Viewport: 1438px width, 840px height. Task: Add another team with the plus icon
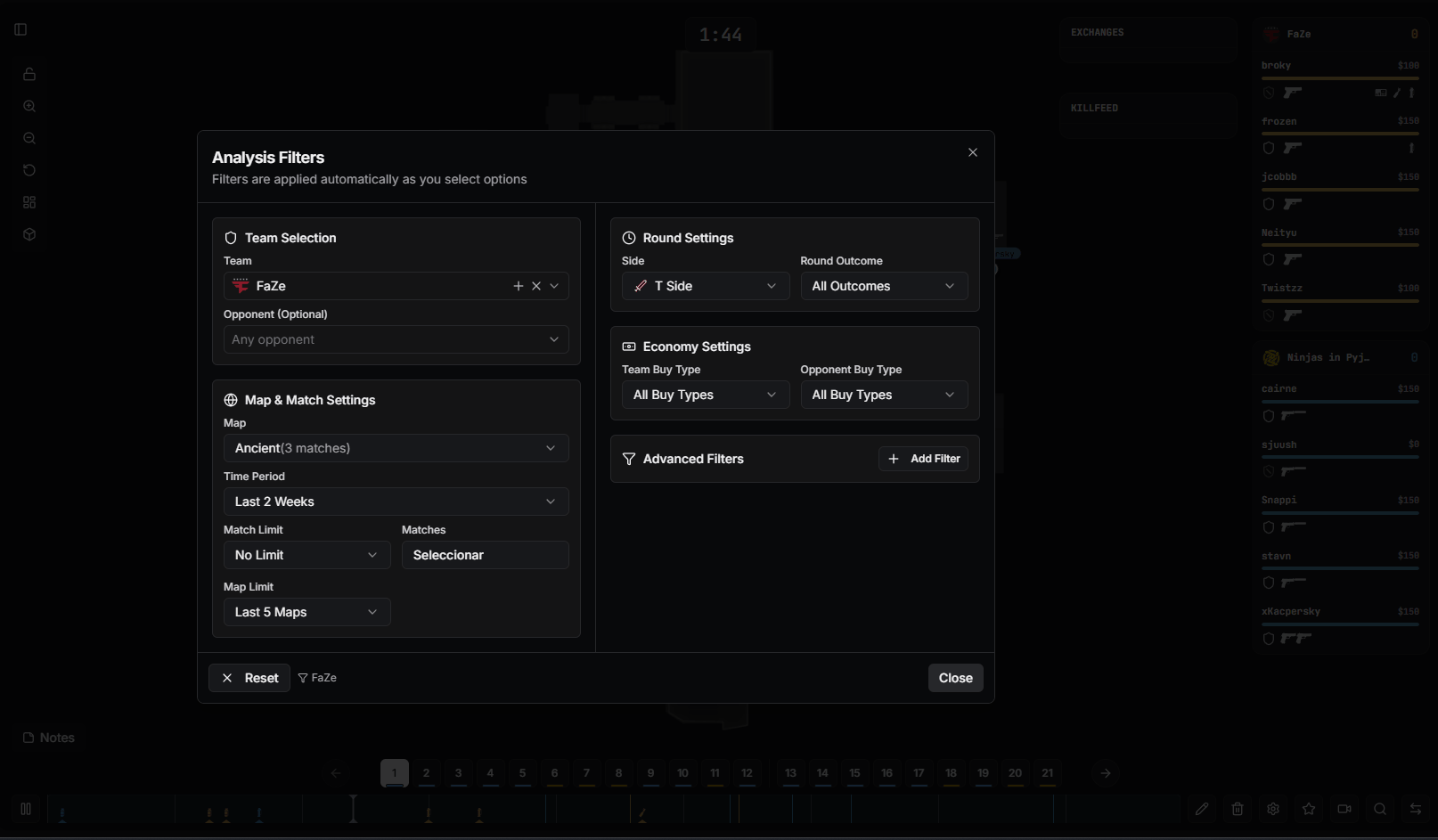(519, 286)
